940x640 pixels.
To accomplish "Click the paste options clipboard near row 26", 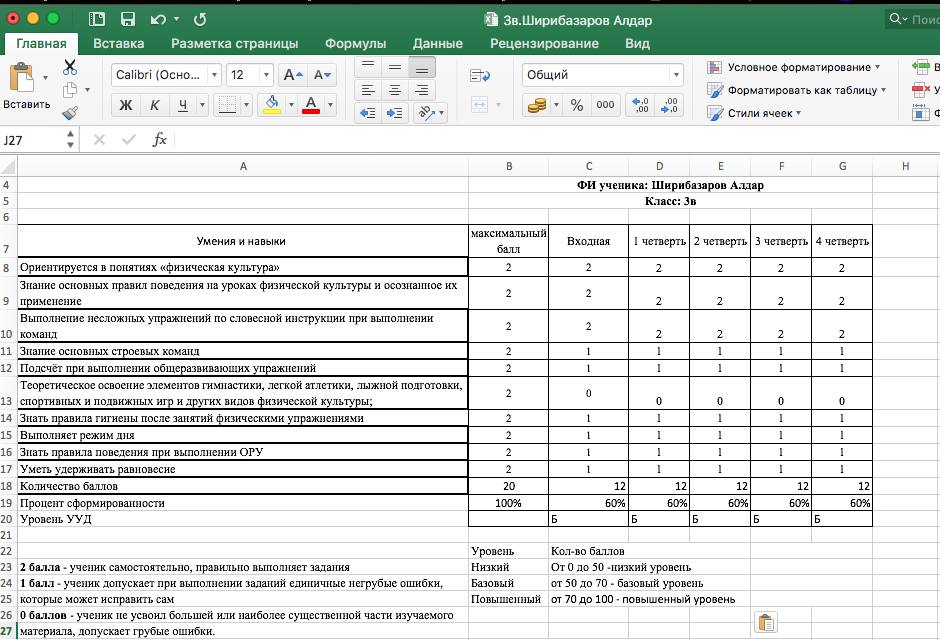I will 766,623.
